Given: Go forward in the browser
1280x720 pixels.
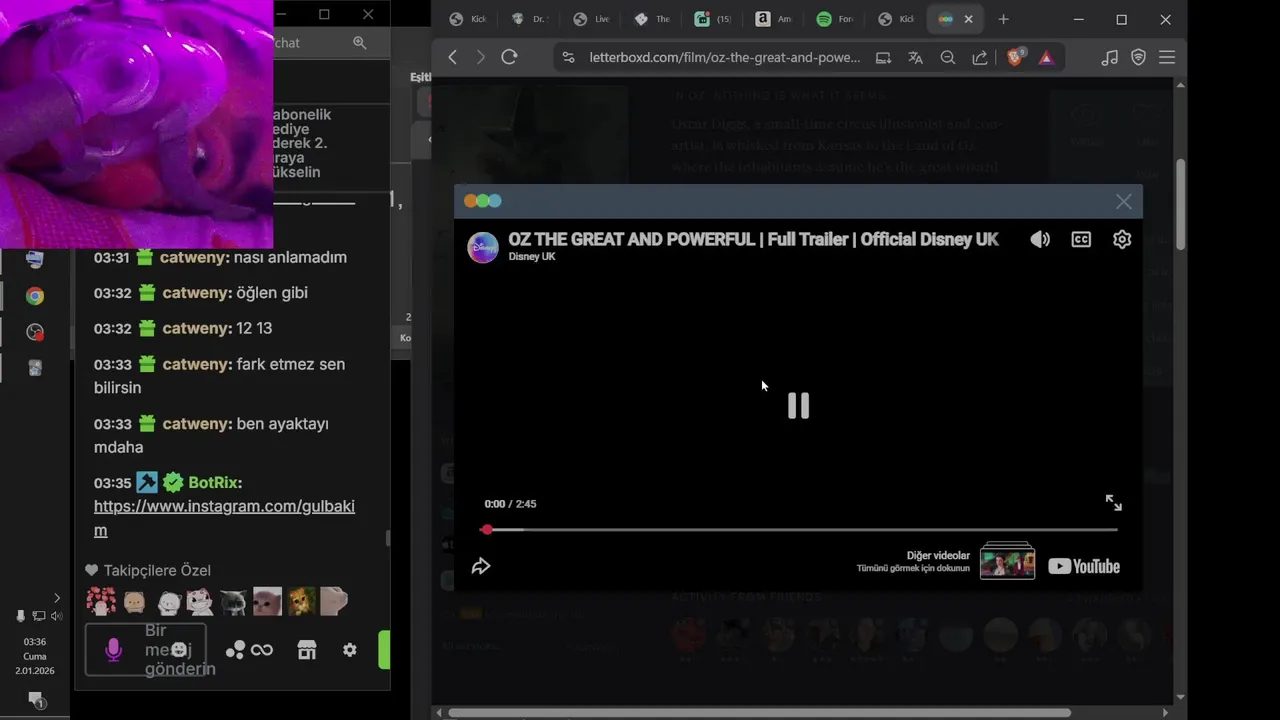Looking at the screenshot, I should tap(480, 57).
